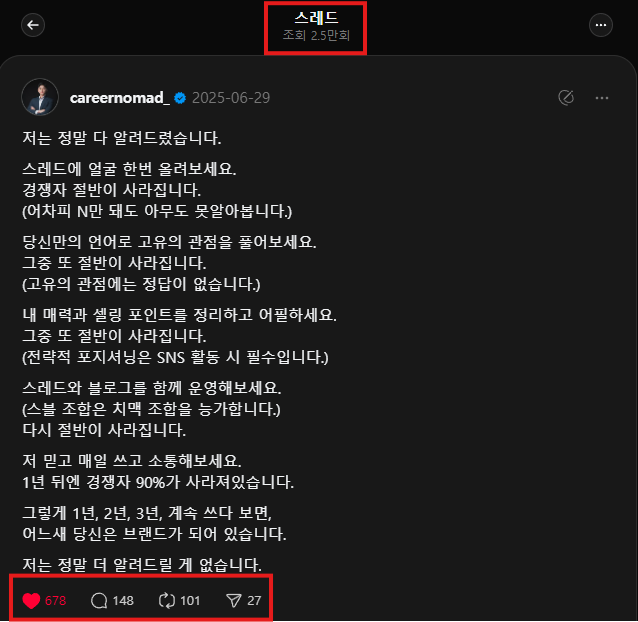Click the blue verified badge

point(180,98)
